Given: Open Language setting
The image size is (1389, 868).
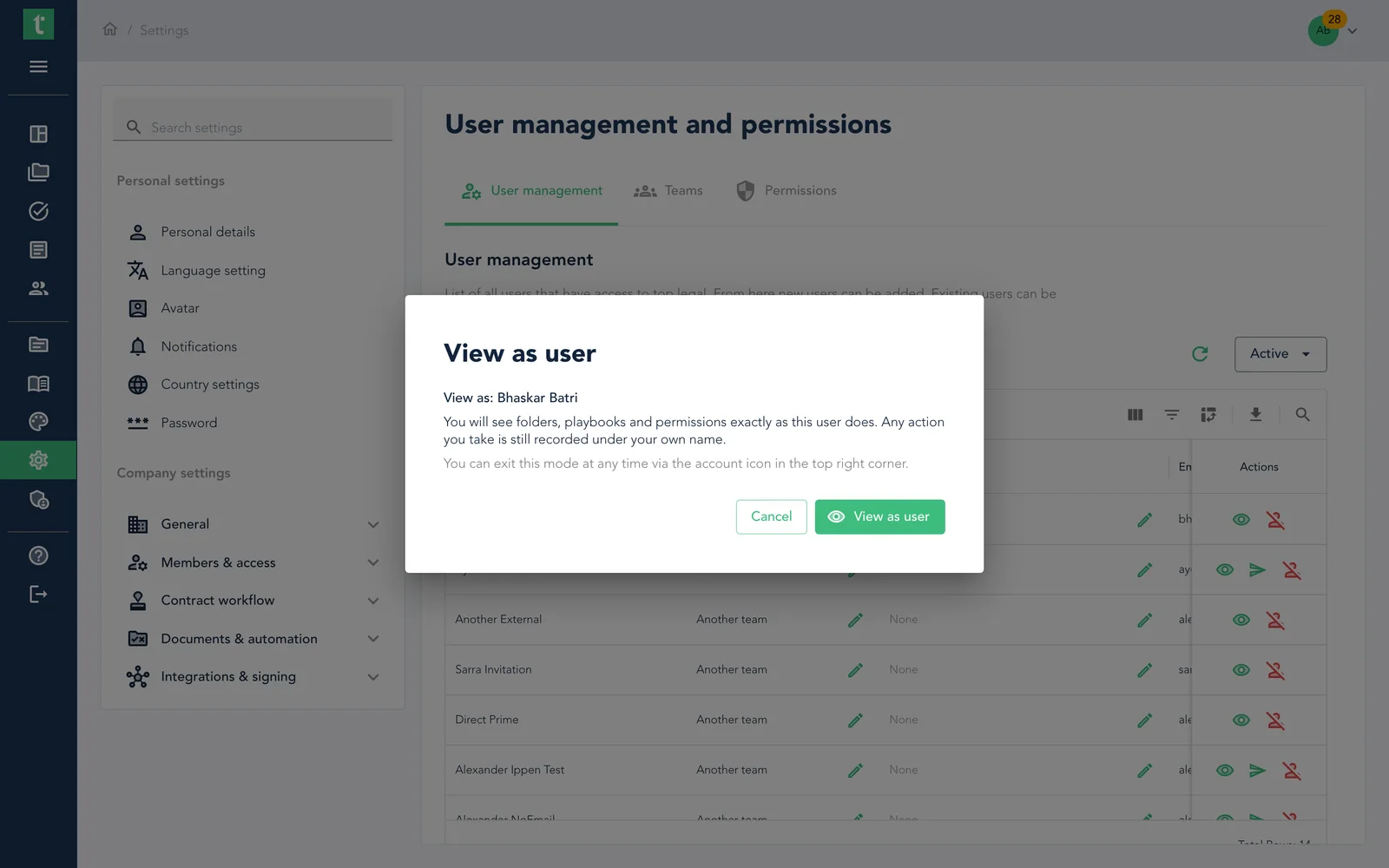Looking at the screenshot, I should (213, 270).
